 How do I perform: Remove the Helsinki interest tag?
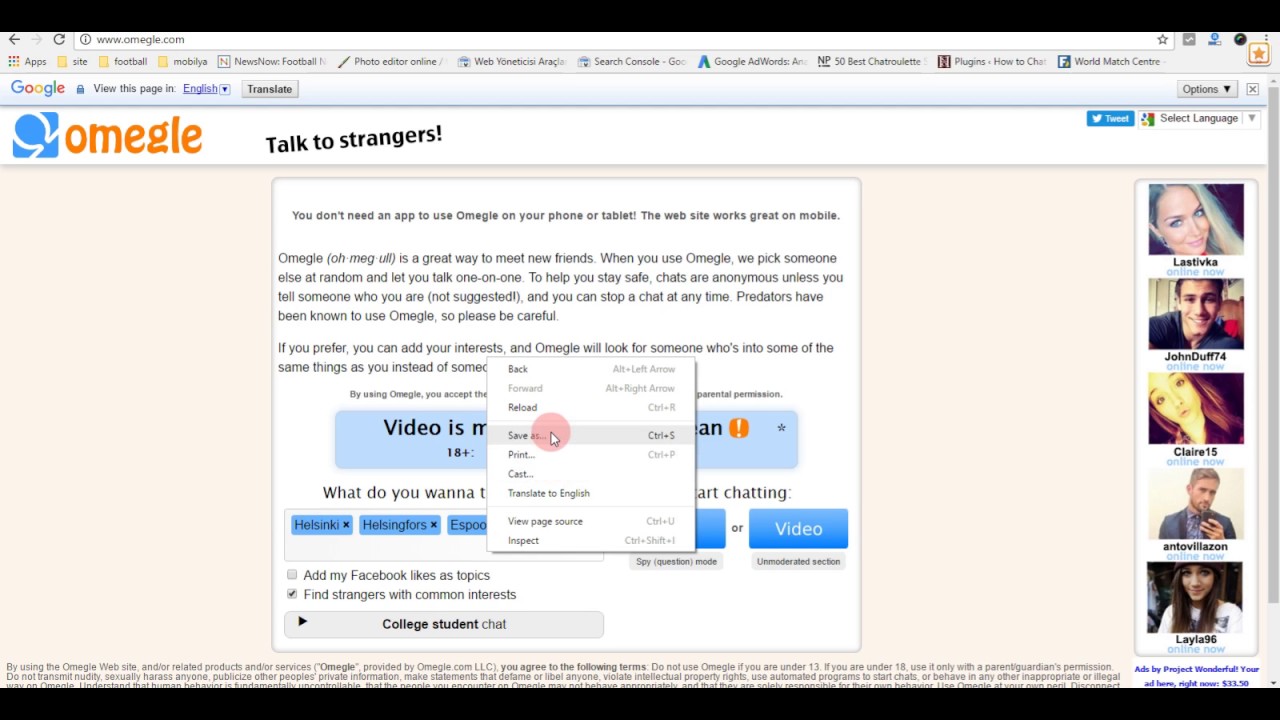346,524
